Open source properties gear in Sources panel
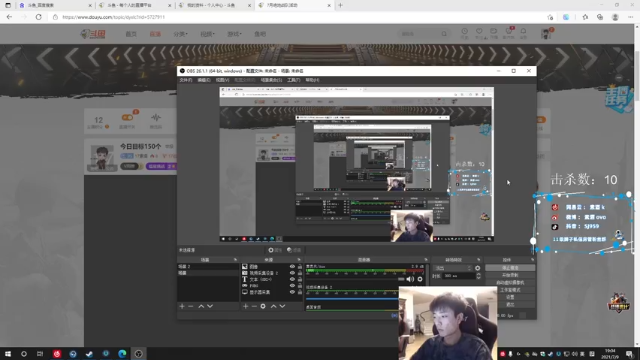640x360 pixels. pyautogui.click(x=263, y=306)
